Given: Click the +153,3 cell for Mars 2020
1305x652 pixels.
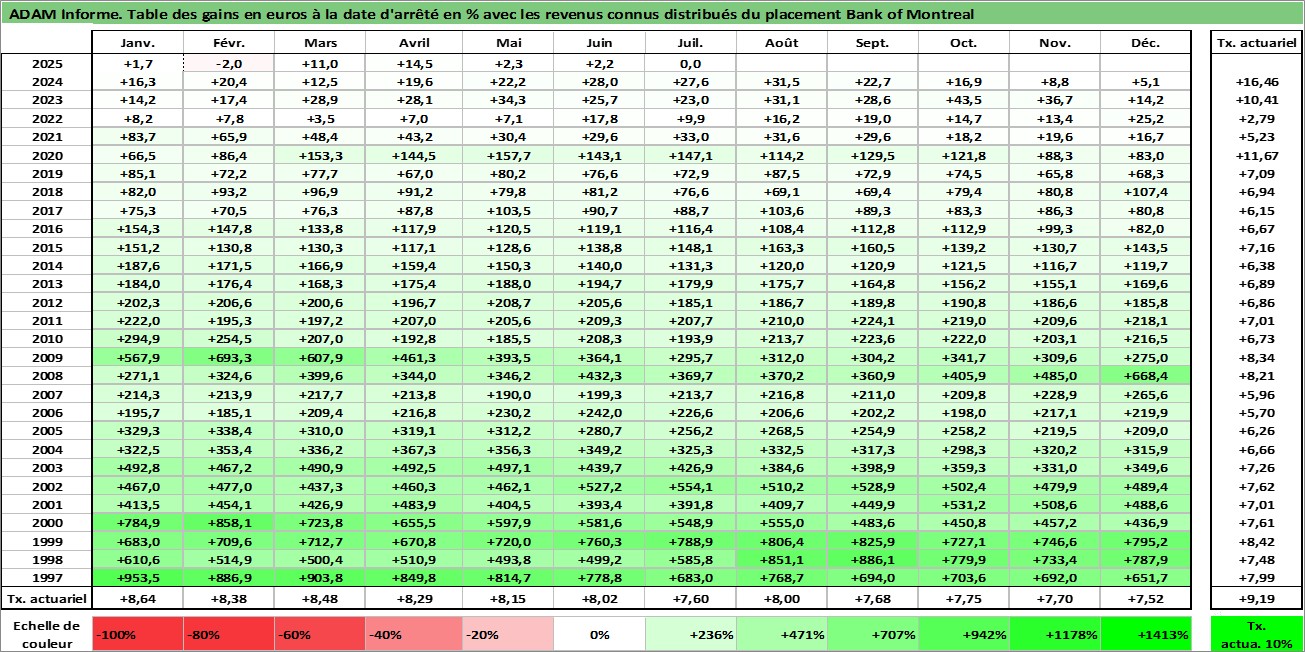Looking at the screenshot, I should [x=320, y=155].
